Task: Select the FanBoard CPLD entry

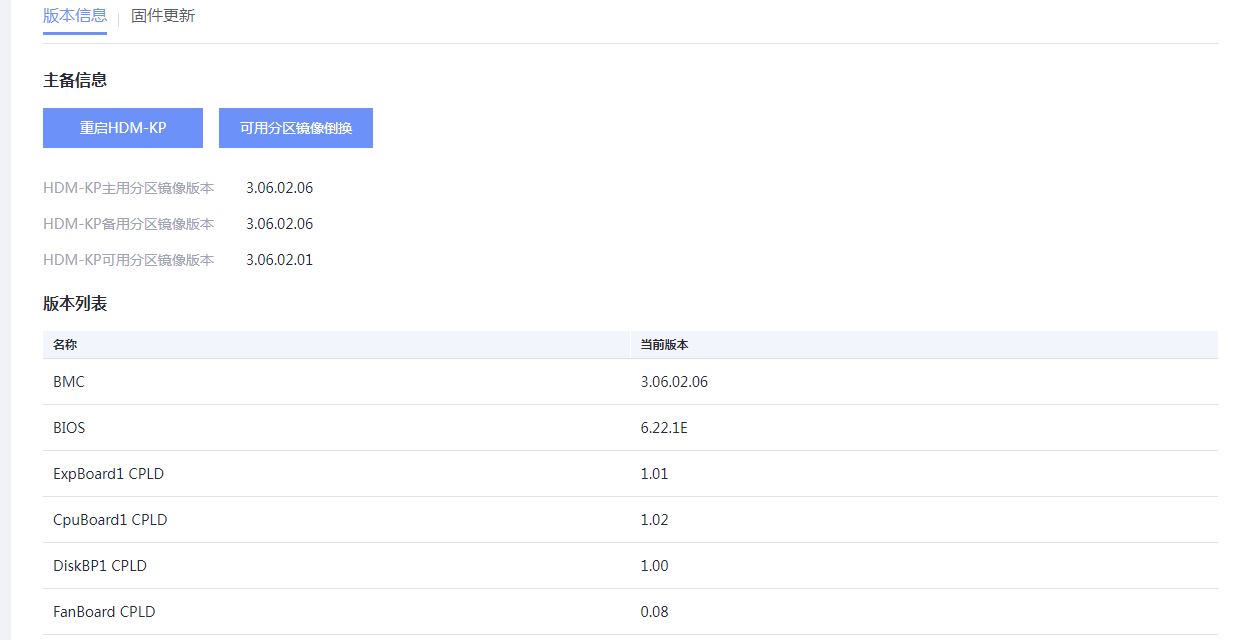Action: coord(104,612)
